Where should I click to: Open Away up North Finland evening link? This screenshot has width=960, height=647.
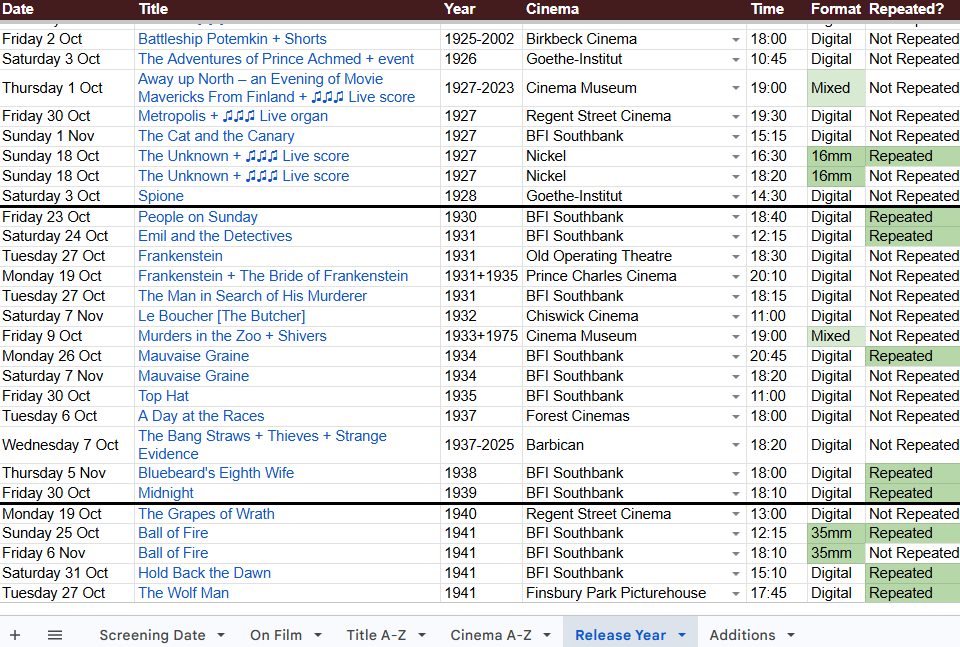276,88
